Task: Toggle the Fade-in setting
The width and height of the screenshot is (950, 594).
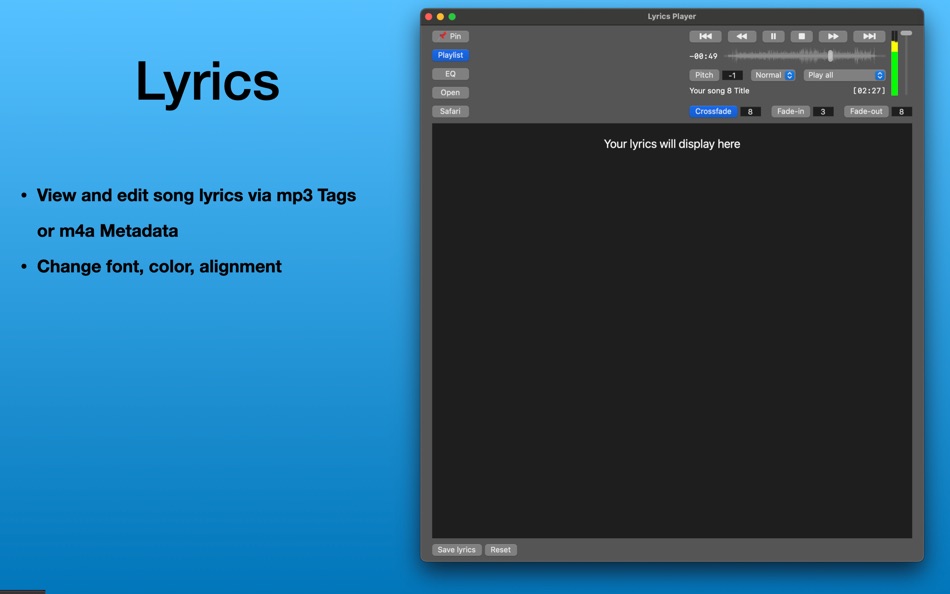Action: 790,111
